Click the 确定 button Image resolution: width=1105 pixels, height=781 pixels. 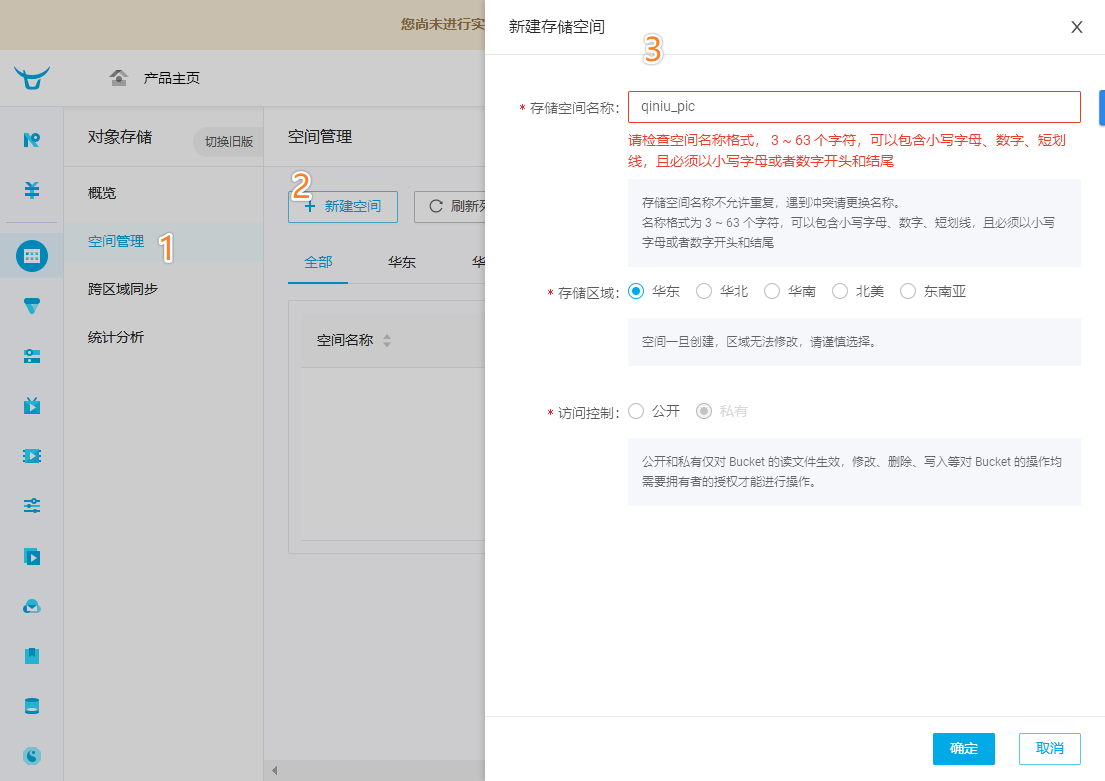[963, 749]
